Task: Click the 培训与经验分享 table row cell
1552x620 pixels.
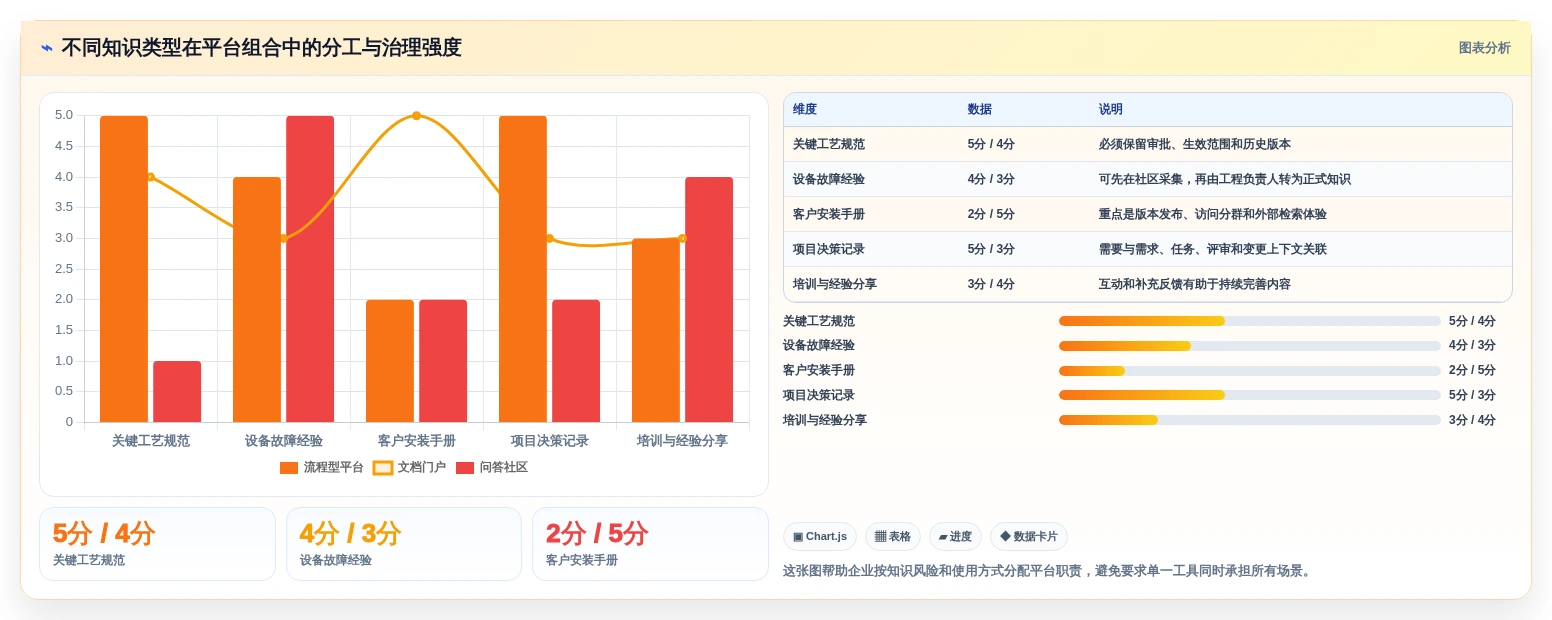Action: 870,284
